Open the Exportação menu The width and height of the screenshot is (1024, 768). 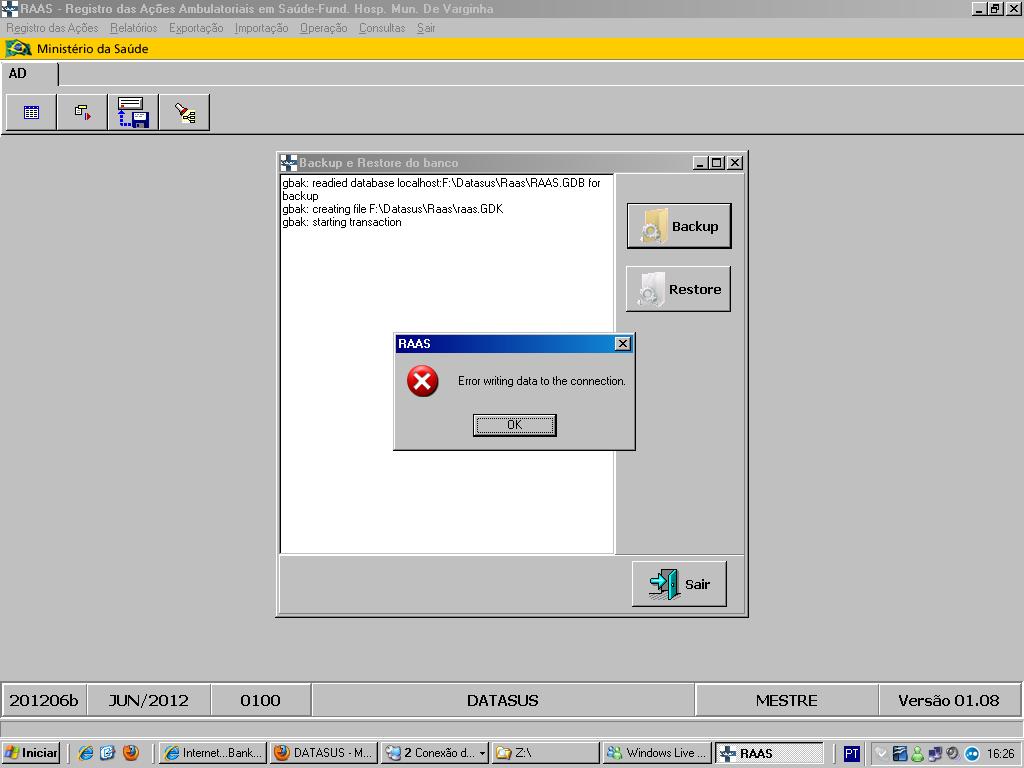coord(196,28)
